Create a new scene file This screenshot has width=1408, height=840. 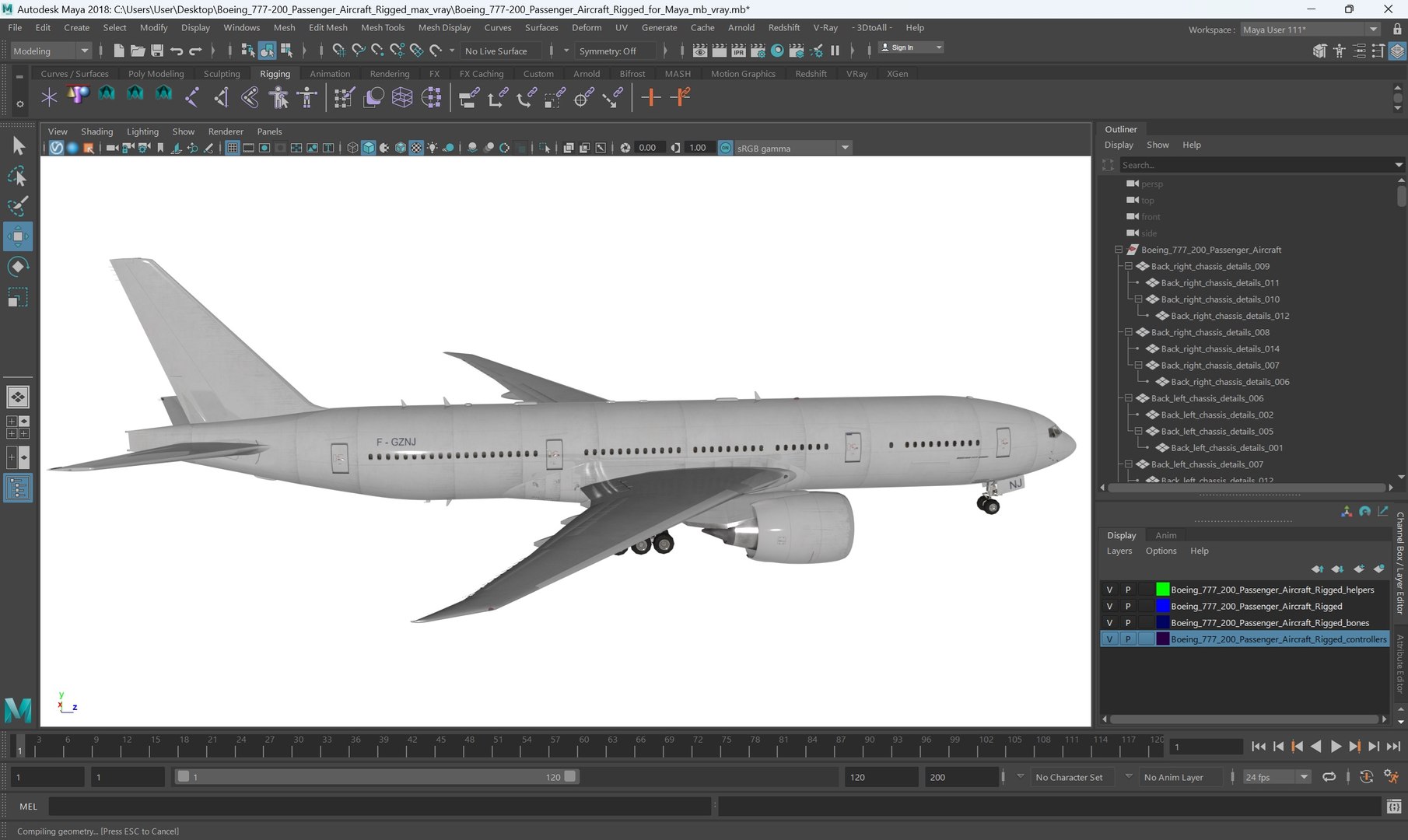118,51
